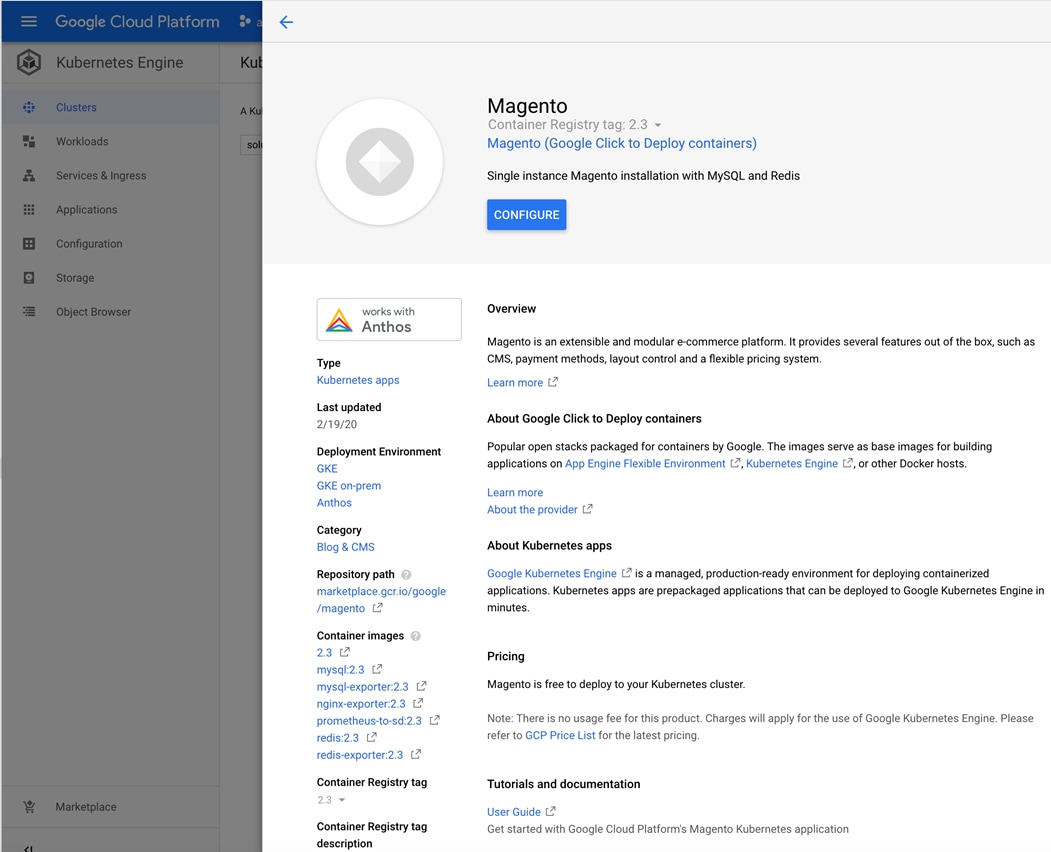Click external icon next to User Guide
Viewport: 1051px width, 852px height.
[550, 811]
